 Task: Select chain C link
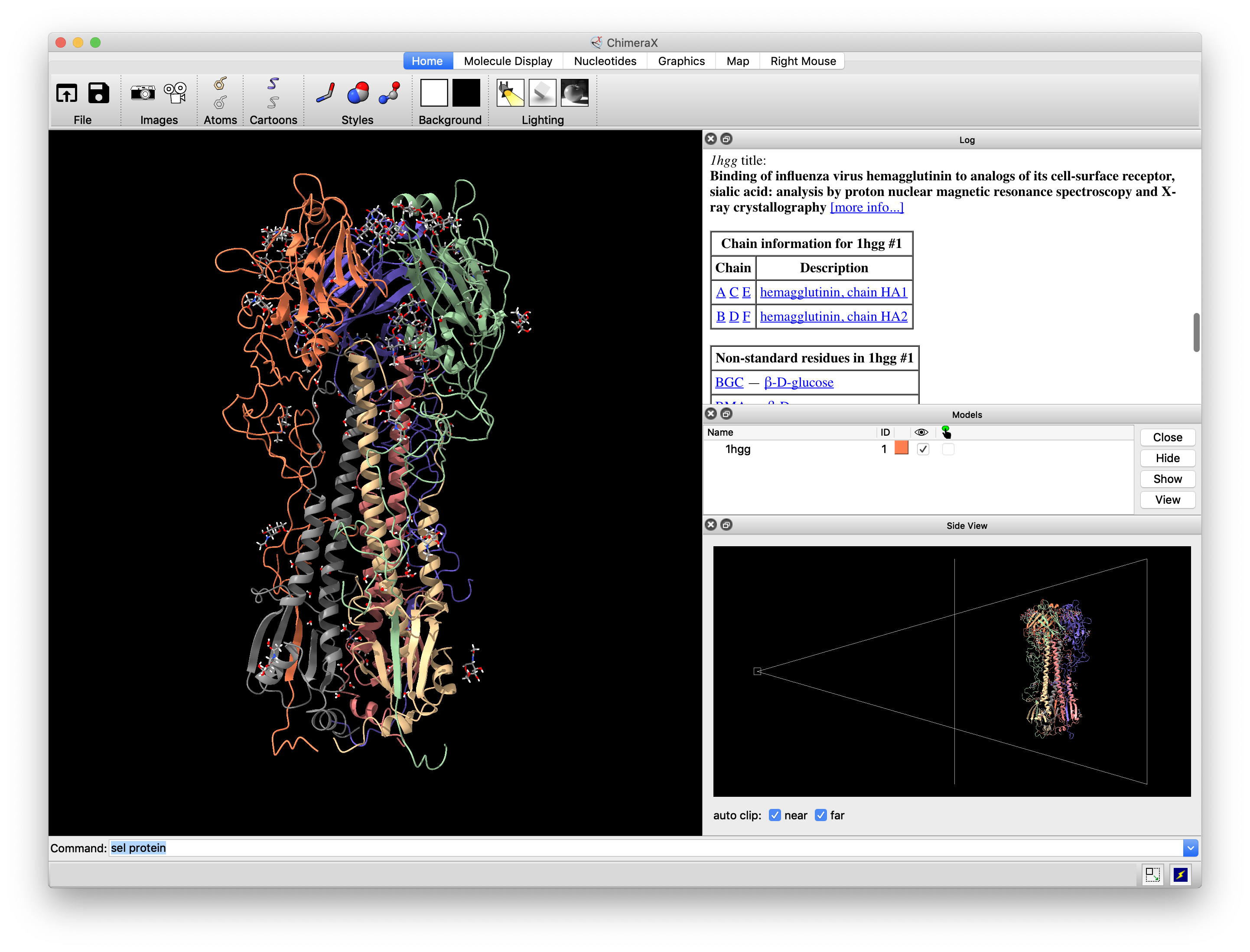(x=733, y=292)
